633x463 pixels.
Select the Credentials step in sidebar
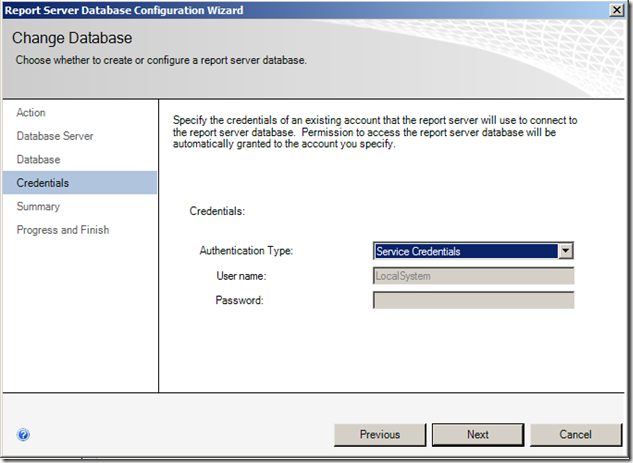pos(80,182)
